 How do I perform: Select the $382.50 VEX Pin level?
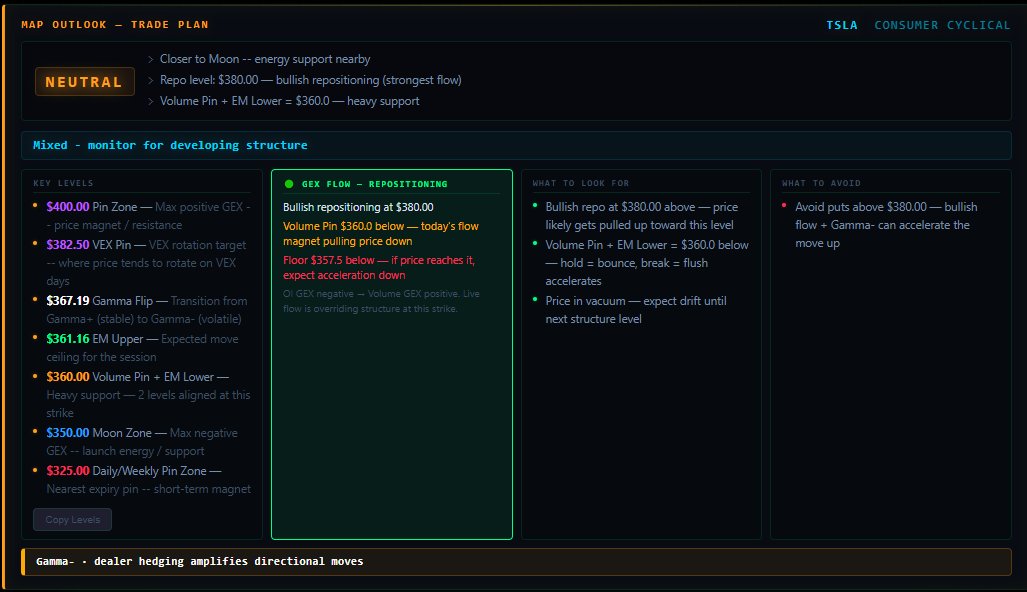(x=148, y=263)
